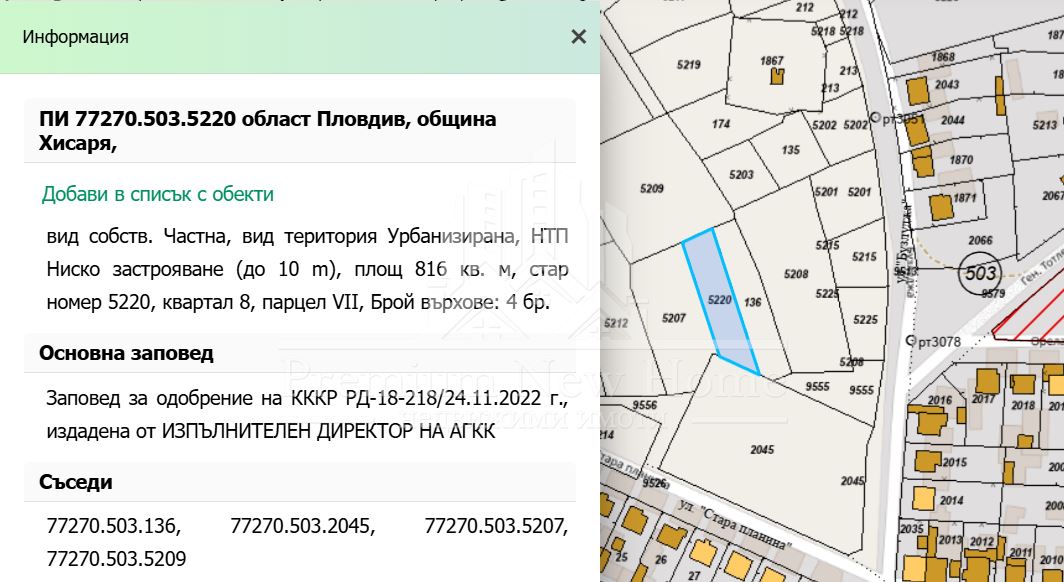This screenshot has width=1064, height=582.
Task: Click parcel 5207 on the map
Action: [x=674, y=318]
